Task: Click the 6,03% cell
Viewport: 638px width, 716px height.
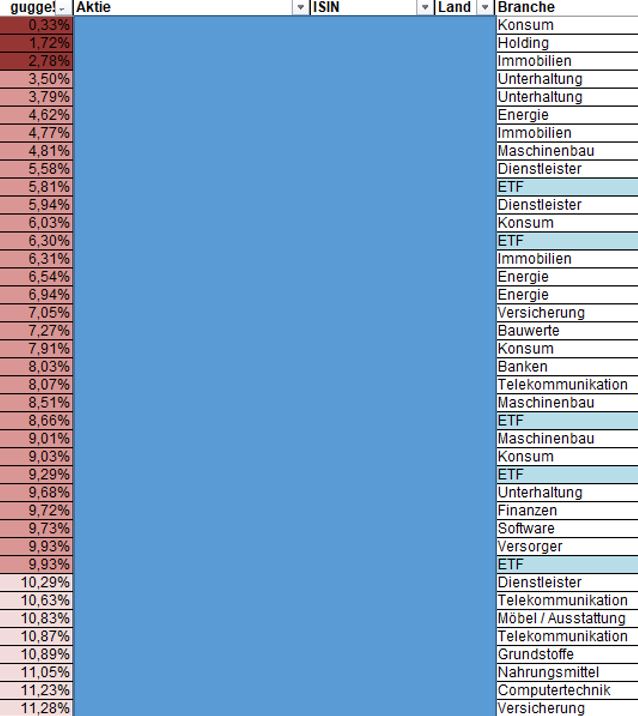Action: pos(36,223)
